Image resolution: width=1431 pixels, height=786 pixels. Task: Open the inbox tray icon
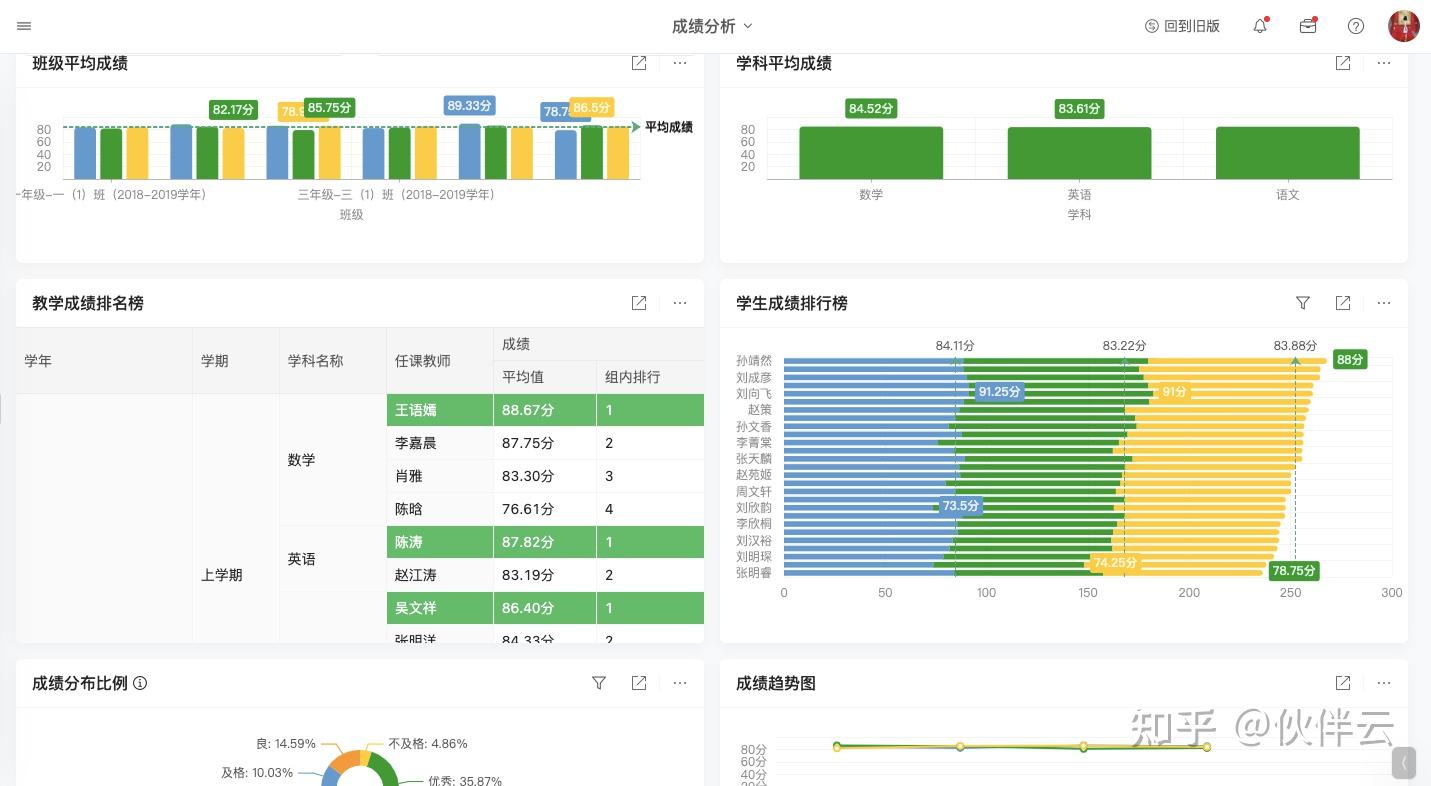coord(1308,26)
